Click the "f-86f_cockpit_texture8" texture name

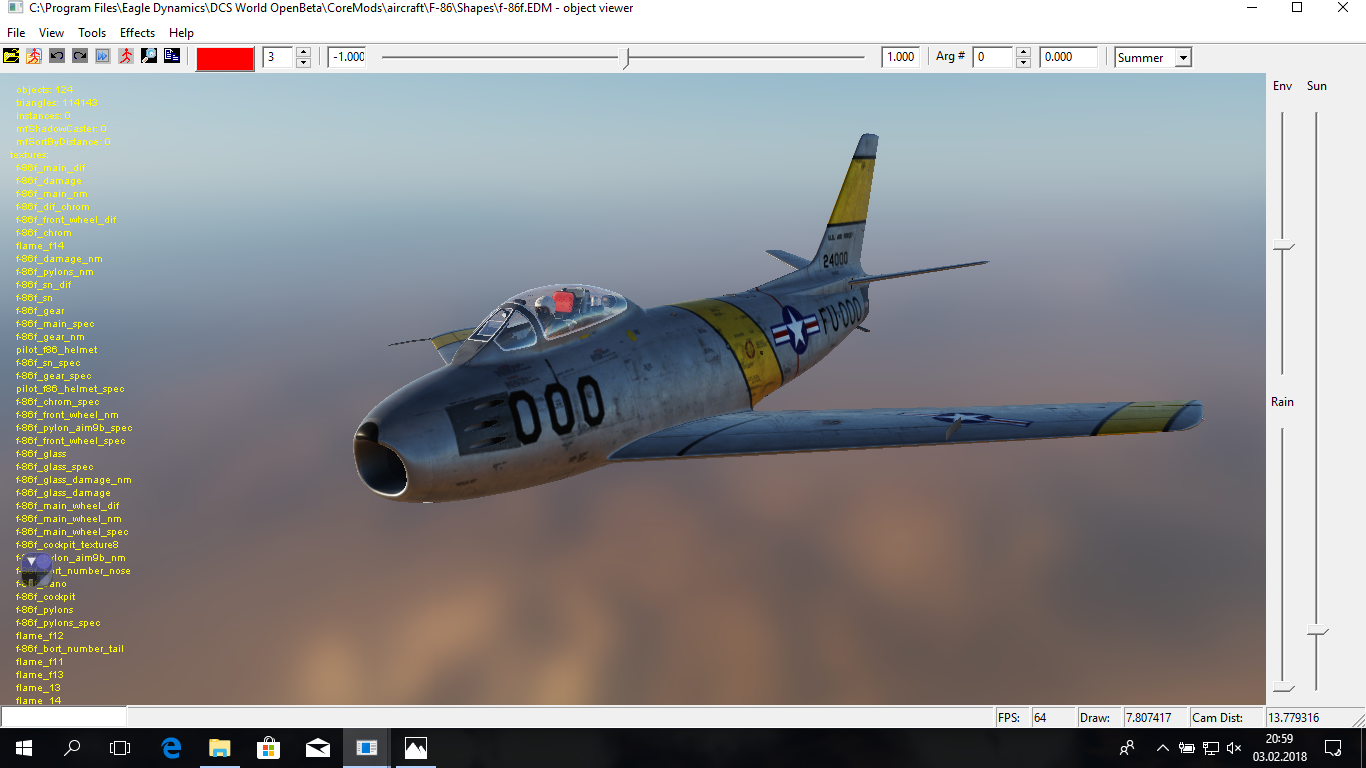click(67, 545)
